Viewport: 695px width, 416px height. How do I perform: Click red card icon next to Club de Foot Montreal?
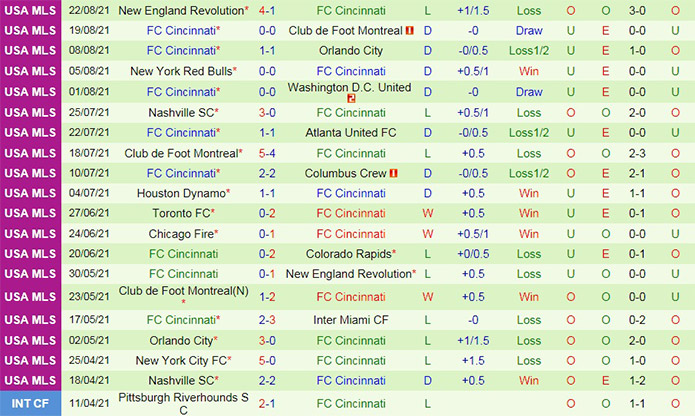click(410, 31)
